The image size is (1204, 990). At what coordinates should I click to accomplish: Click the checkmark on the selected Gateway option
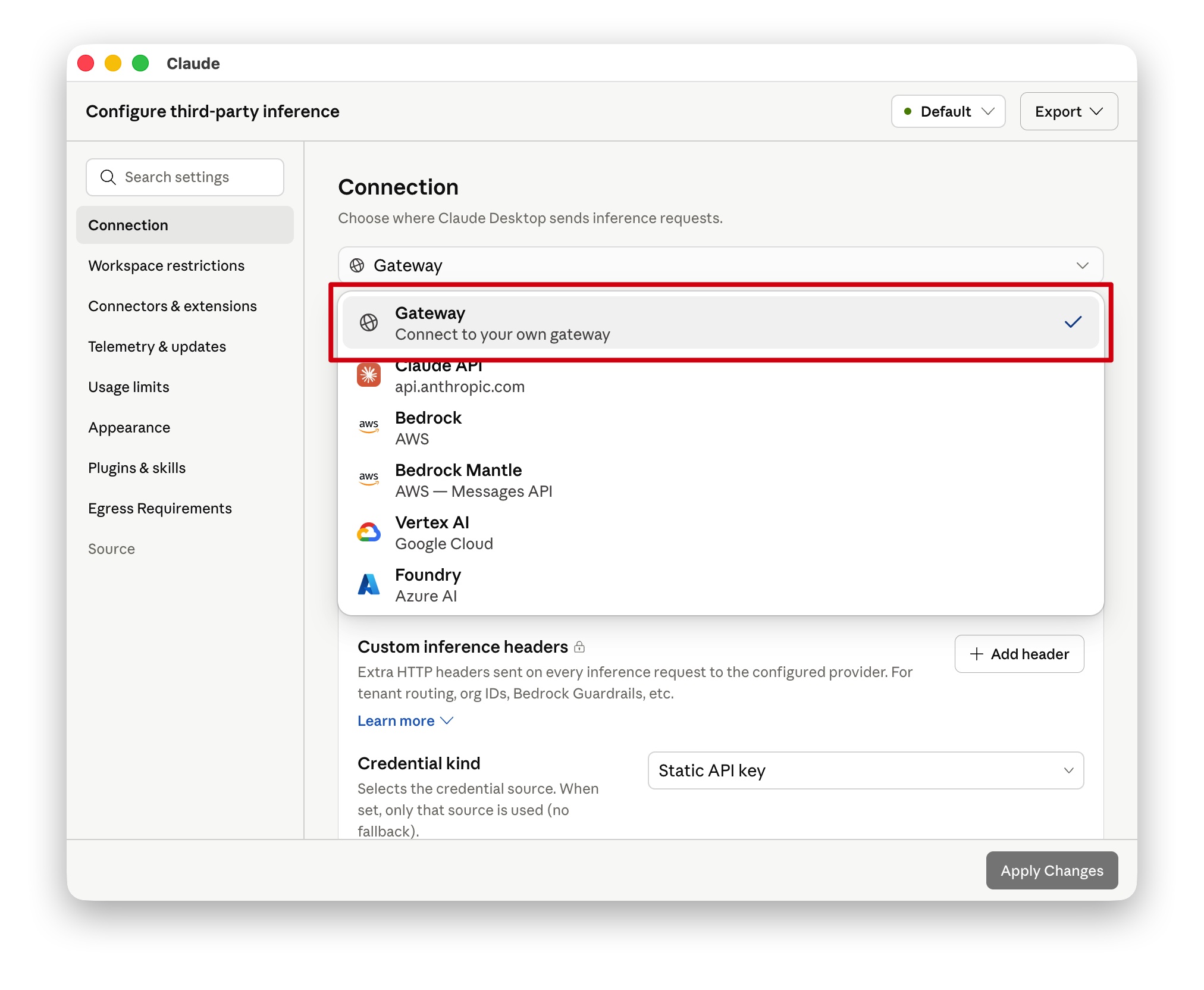(1073, 322)
